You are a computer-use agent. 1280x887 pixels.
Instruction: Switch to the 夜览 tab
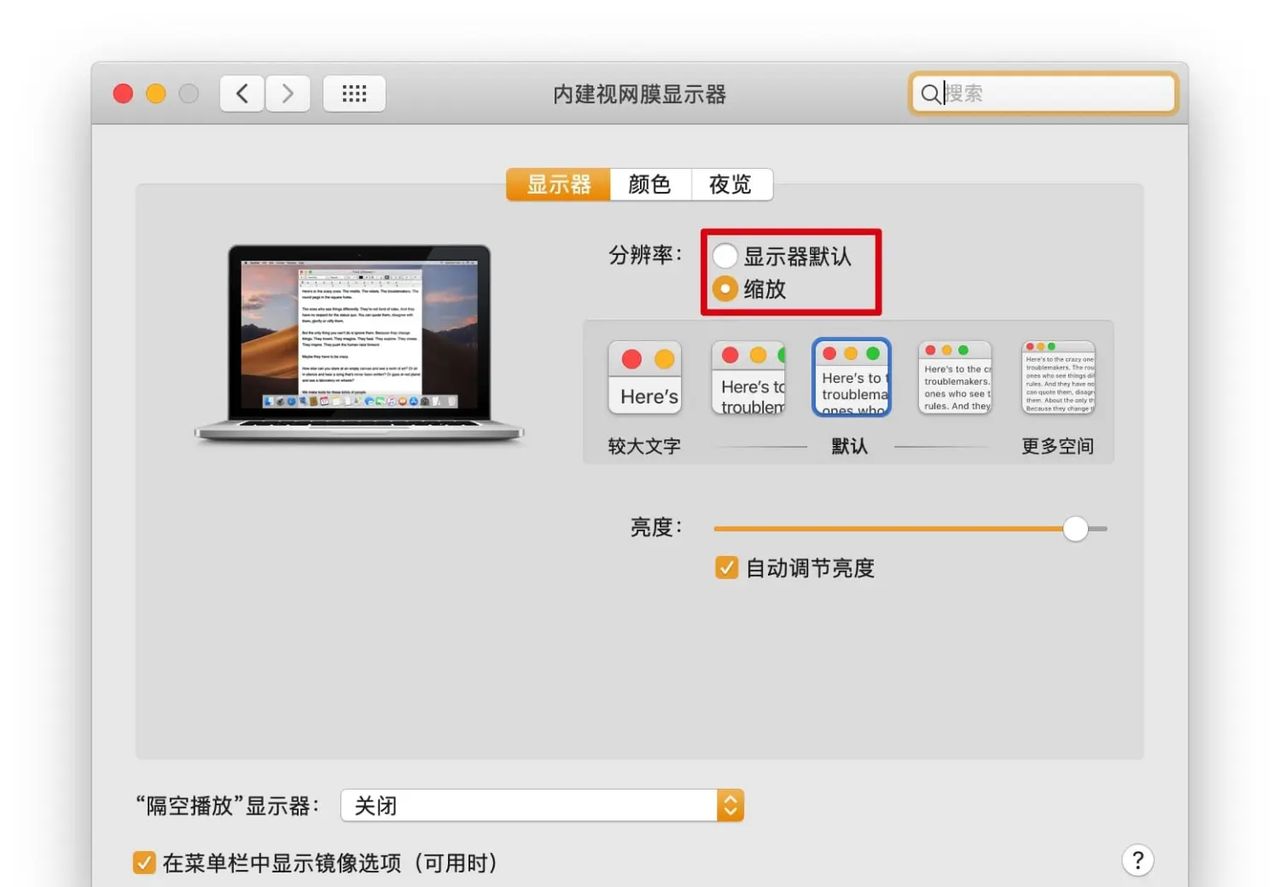tap(732, 184)
